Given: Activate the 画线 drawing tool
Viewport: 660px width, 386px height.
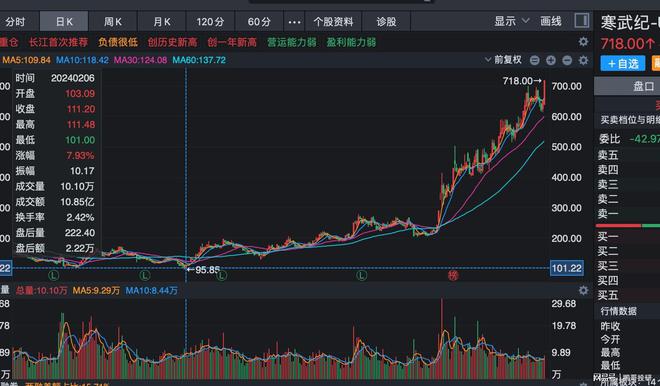Looking at the screenshot, I should pyautogui.click(x=551, y=21).
